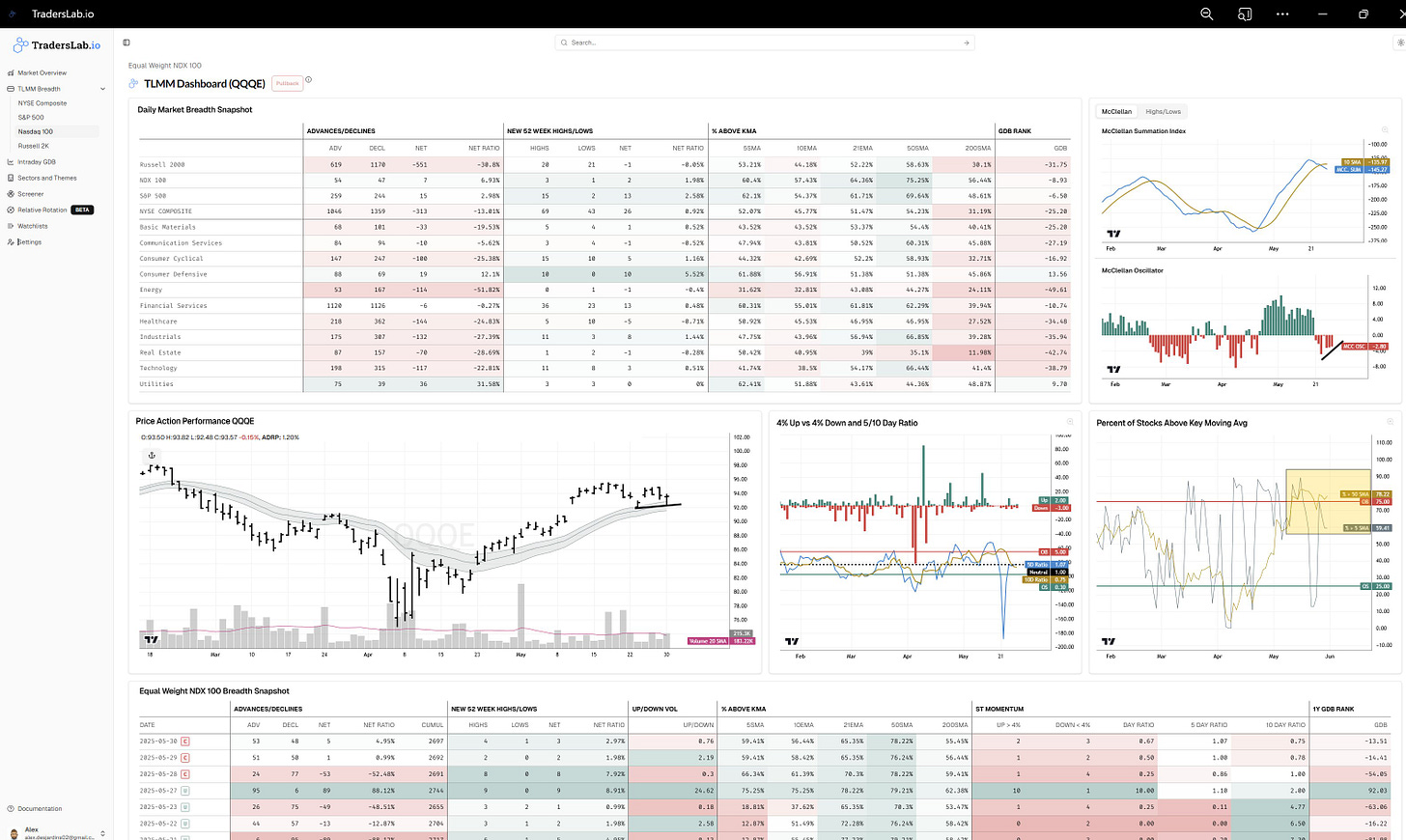Click the GDB column header

tap(1060, 149)
